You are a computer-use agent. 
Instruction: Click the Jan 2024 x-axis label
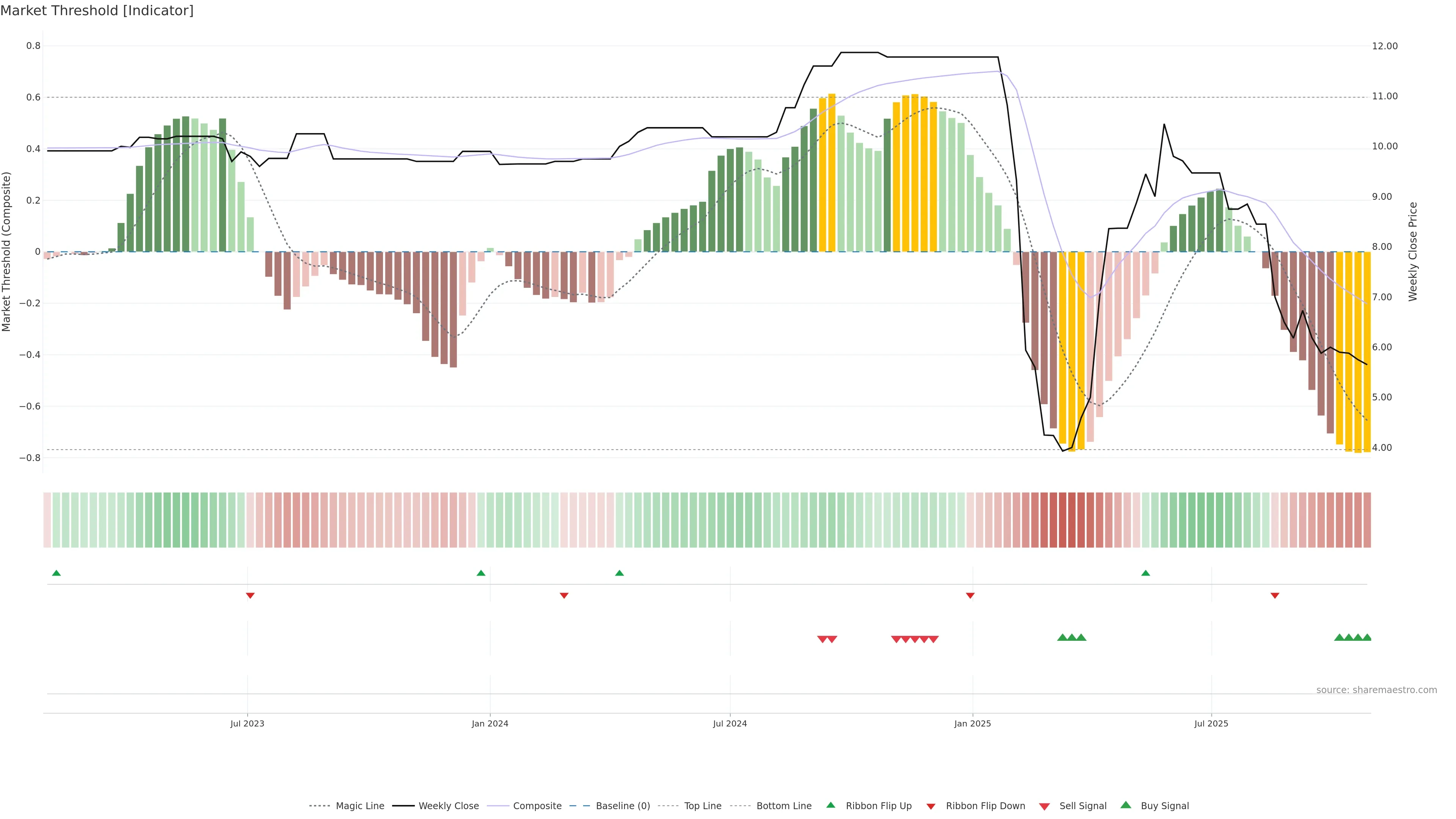coord(490,723)
